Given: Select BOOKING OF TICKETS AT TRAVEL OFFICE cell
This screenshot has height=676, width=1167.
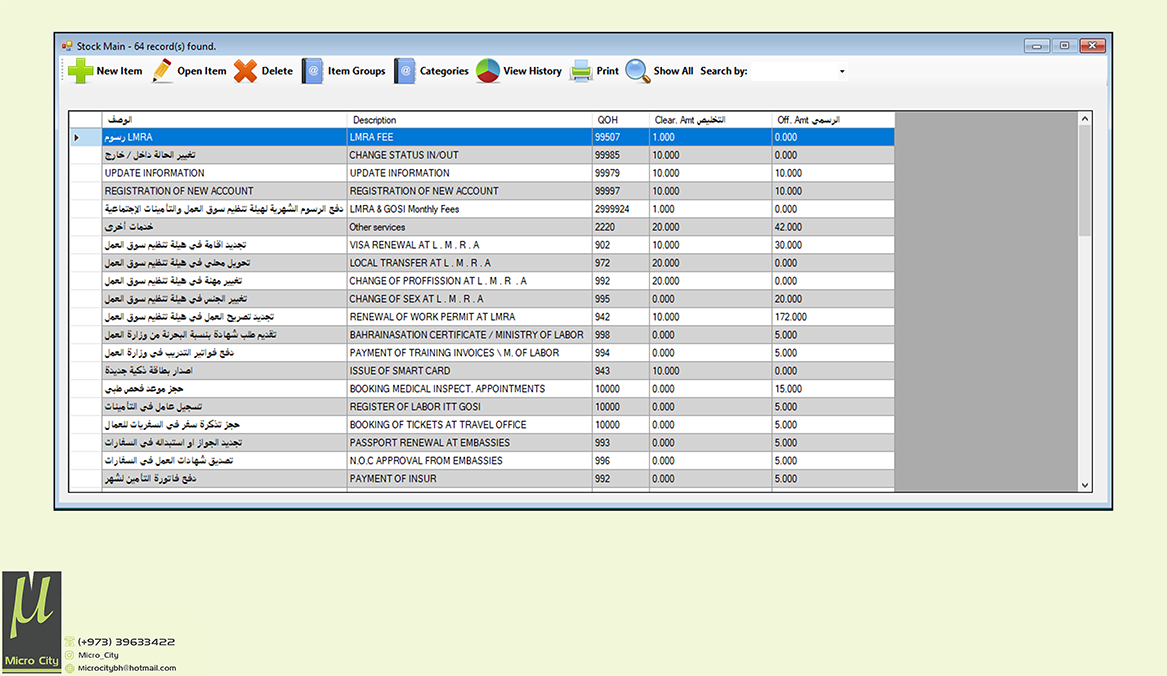Looking at the screenshot, I should [x=470, y=425].
